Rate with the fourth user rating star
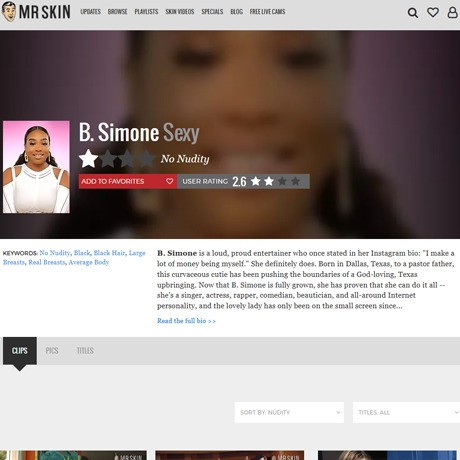The height and width of the screenshot is (460, 460). pyautogui.click(x=295, y=181)
